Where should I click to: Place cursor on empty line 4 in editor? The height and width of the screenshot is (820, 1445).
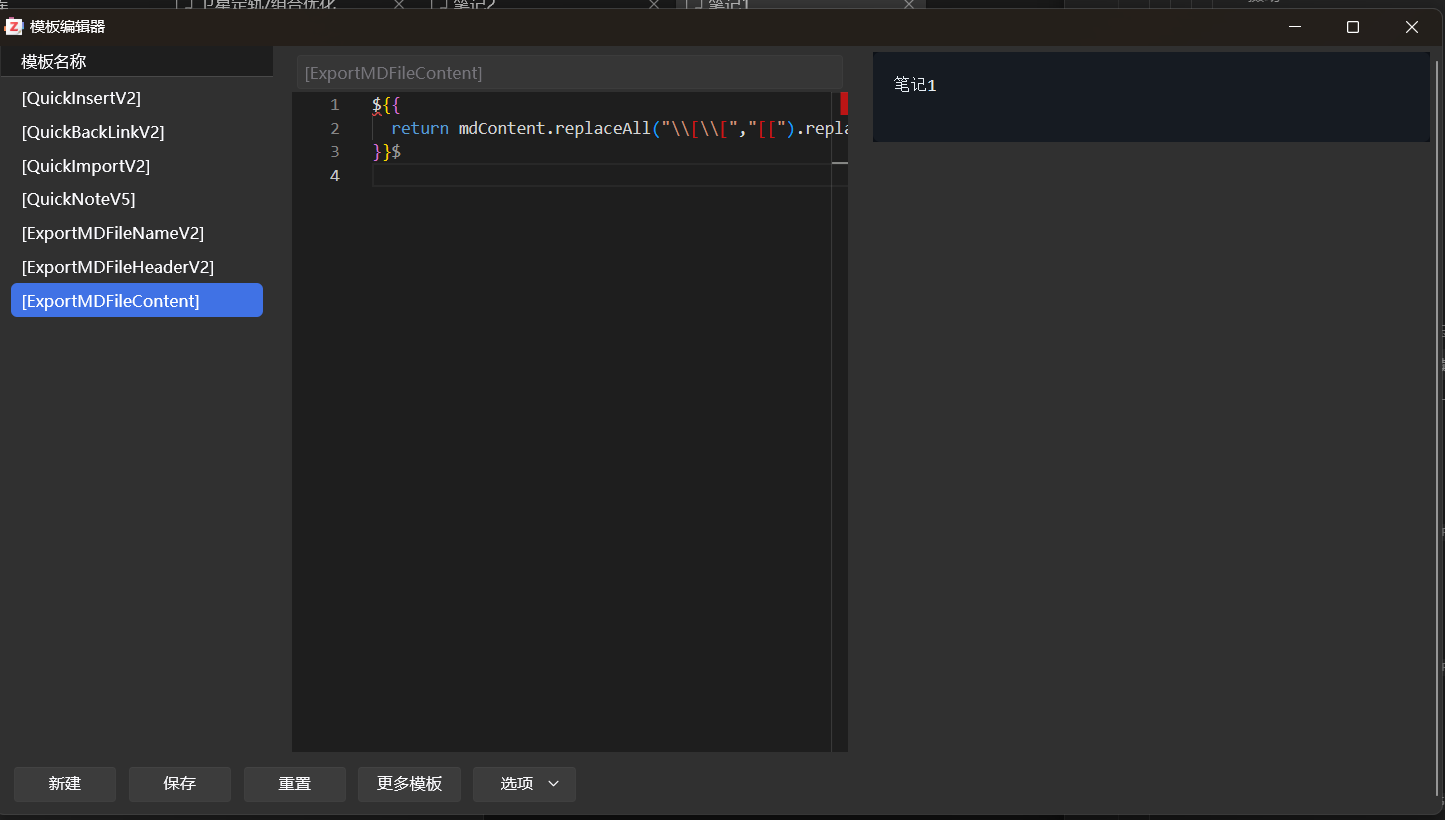pos(600,176)
